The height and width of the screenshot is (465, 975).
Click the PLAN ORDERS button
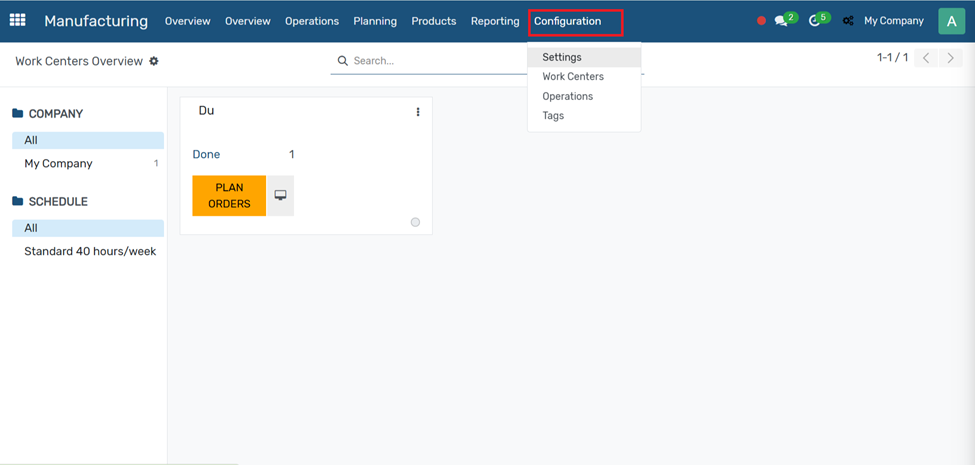(x=229, y=196)
